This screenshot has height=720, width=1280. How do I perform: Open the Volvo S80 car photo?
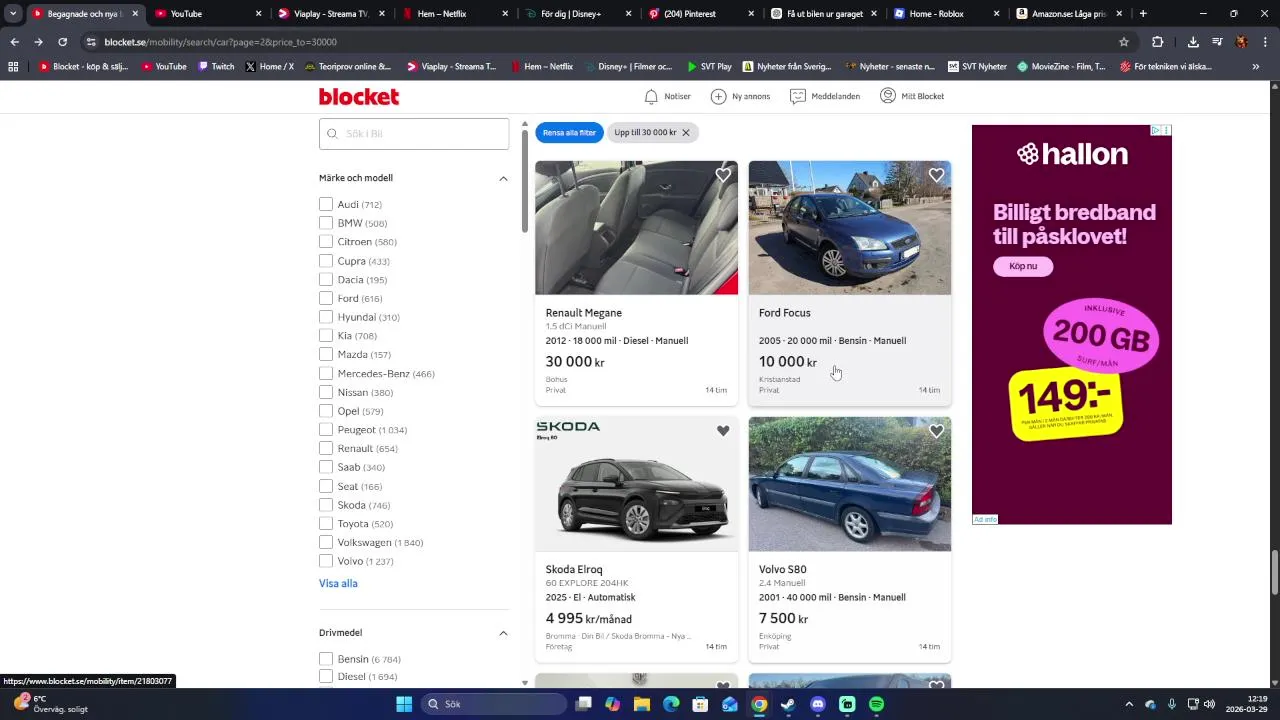click(850, 484)
